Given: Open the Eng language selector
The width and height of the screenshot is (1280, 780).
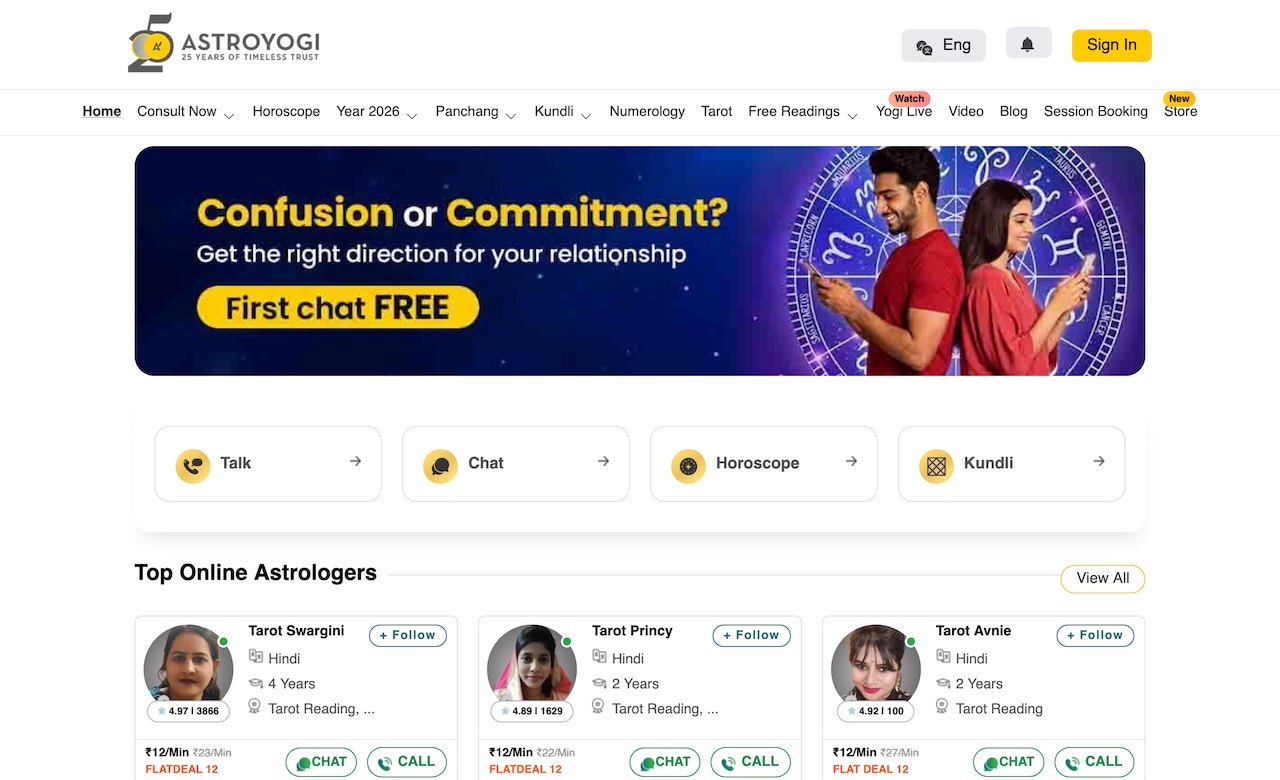Looking at the screenshot, I should point(943,45).
